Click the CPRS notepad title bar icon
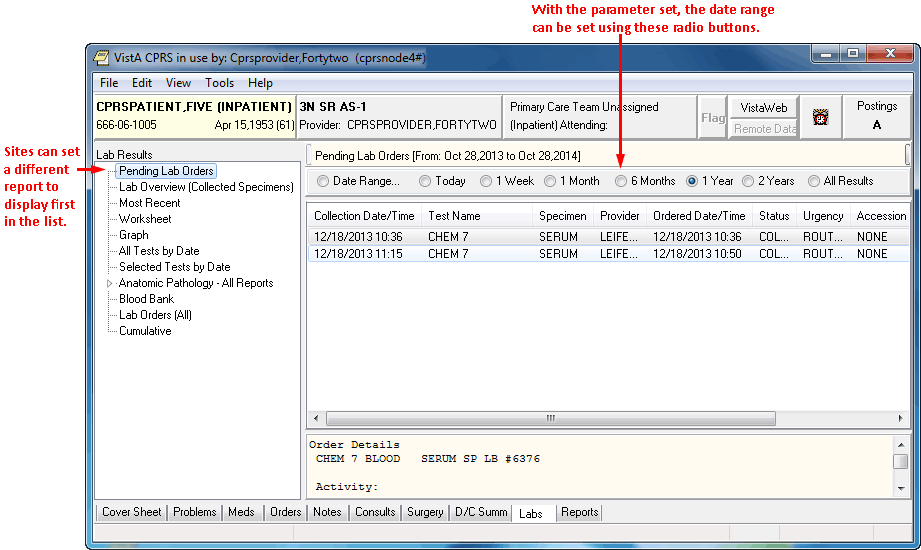Screen dimensions: 921x550 102,58
